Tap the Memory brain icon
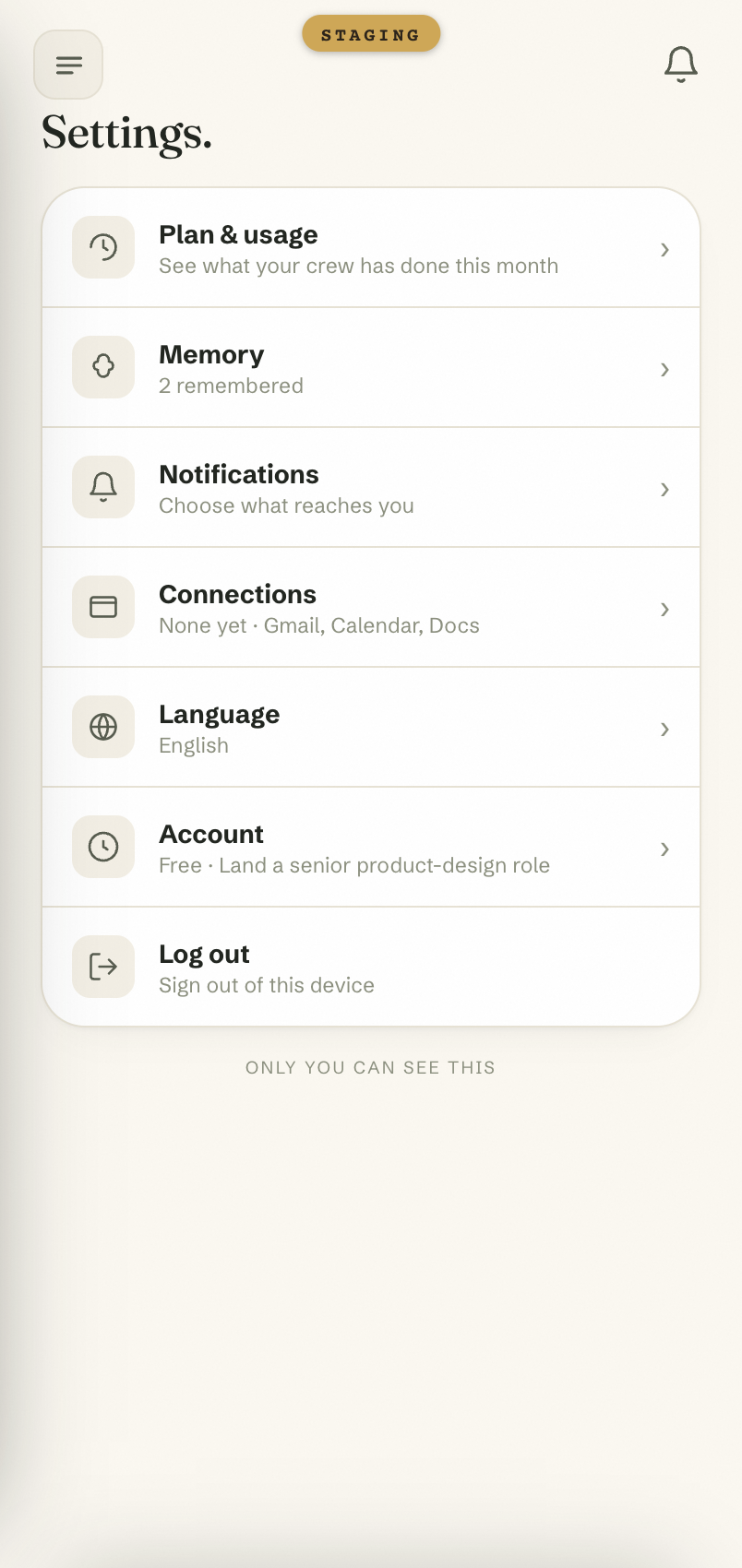 [103, 367]
